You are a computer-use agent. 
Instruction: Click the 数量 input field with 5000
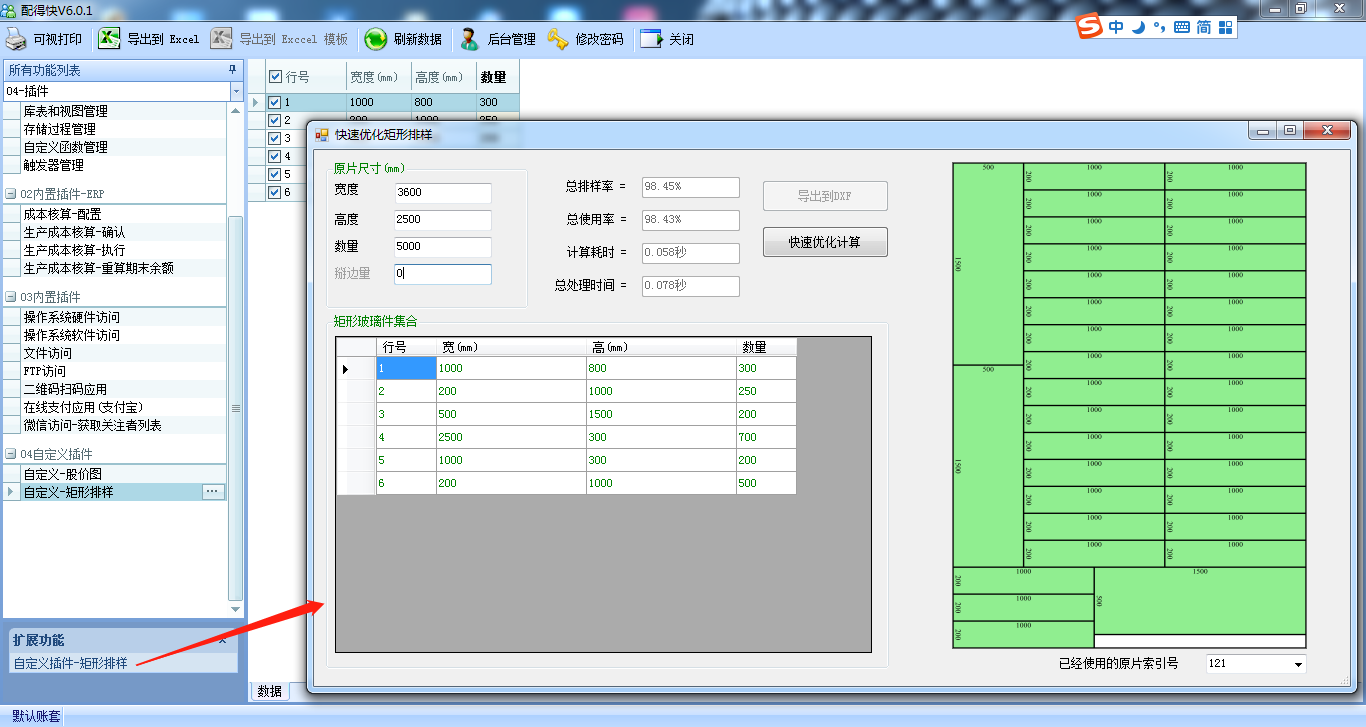coord(442,247)
